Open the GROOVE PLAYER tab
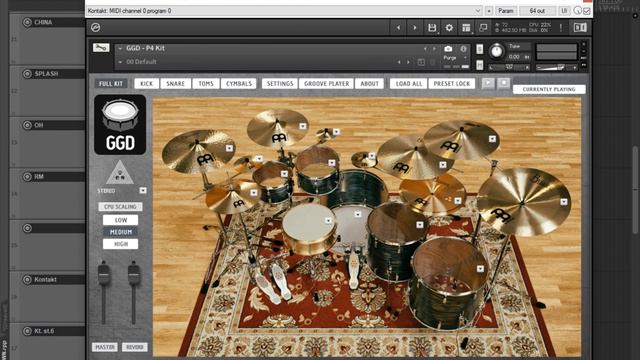 [x=327, y=84]
